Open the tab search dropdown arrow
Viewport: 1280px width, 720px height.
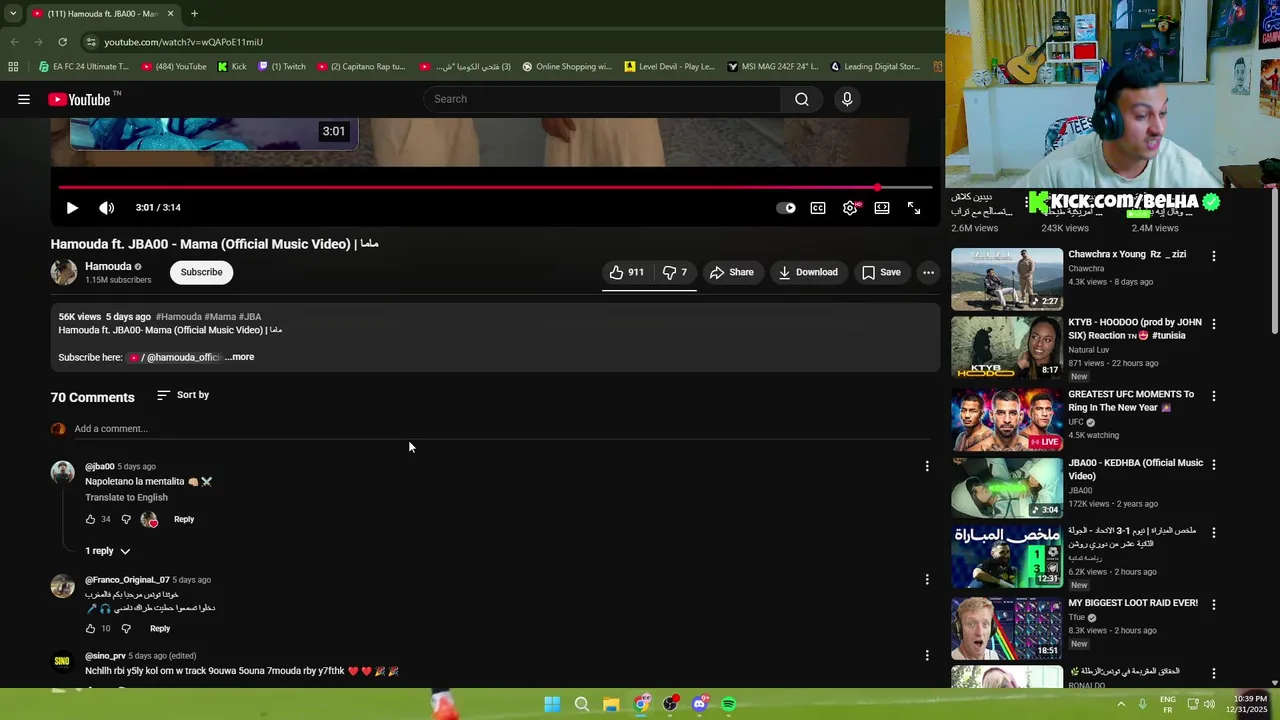click(x=12, y=13)
